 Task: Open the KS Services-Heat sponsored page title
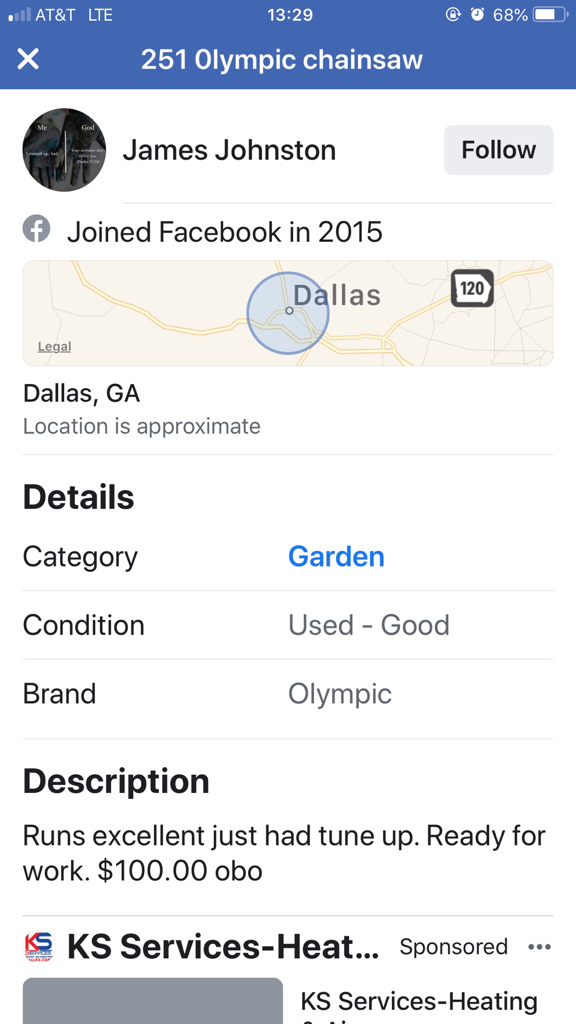223,947
